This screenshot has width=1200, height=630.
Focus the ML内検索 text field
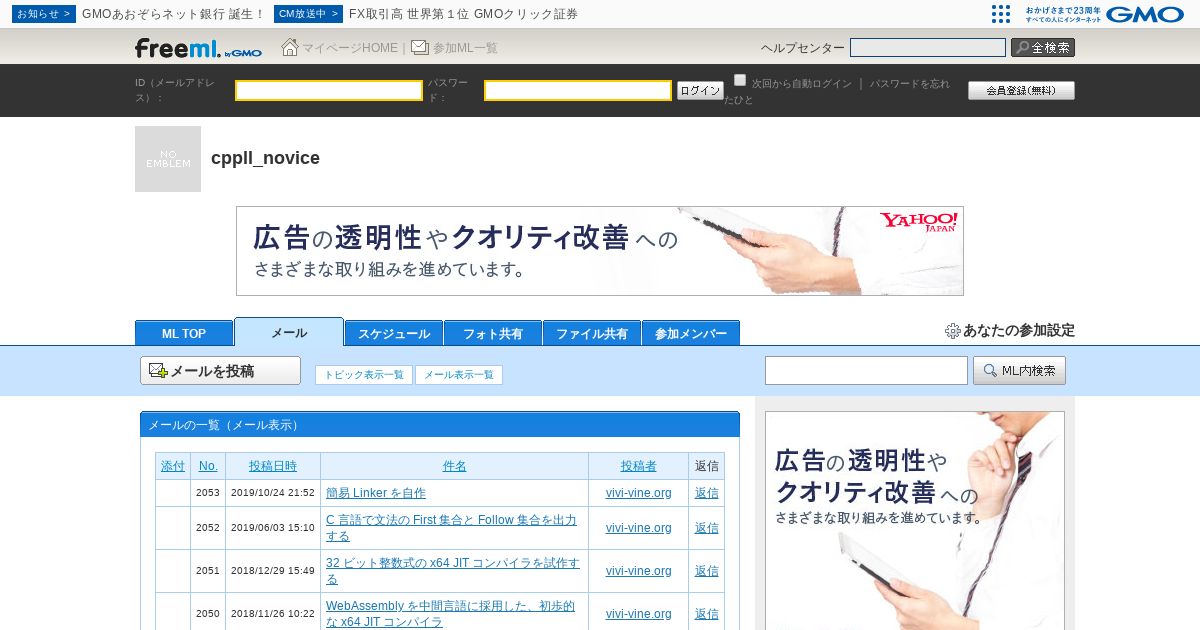(866, 371)
